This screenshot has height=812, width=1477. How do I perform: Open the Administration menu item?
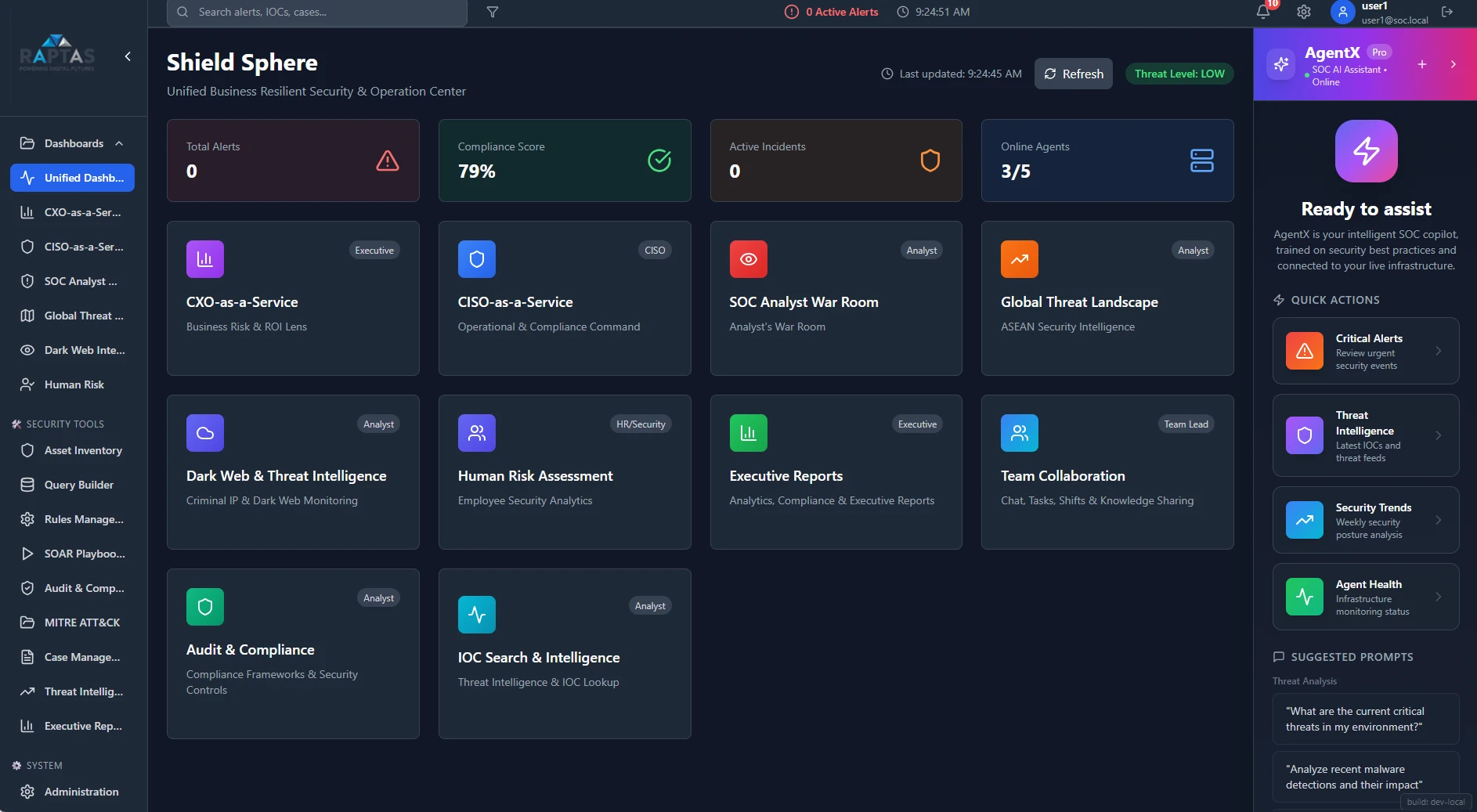72,792
